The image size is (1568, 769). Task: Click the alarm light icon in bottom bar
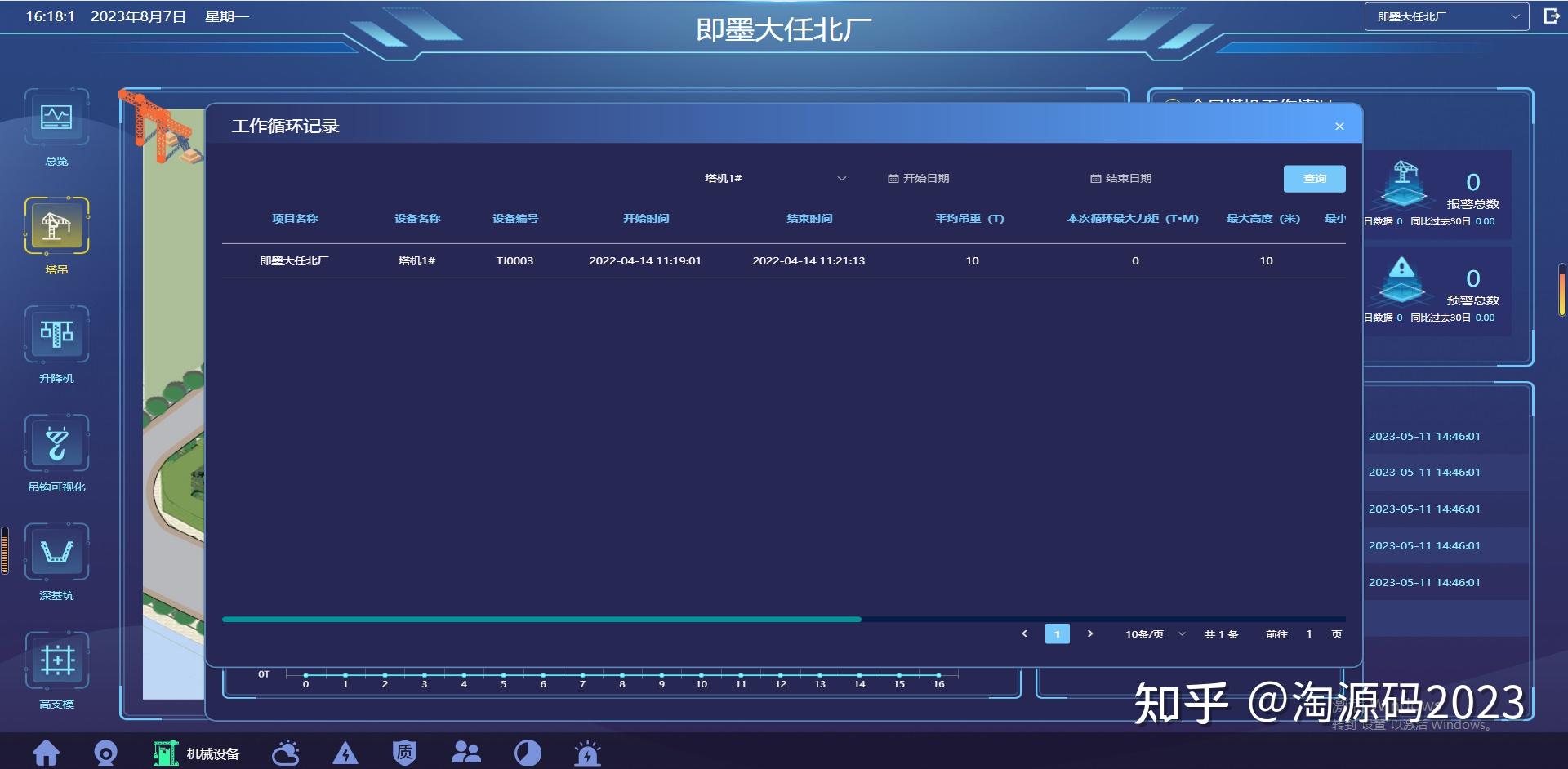click(x=588, y=753)
